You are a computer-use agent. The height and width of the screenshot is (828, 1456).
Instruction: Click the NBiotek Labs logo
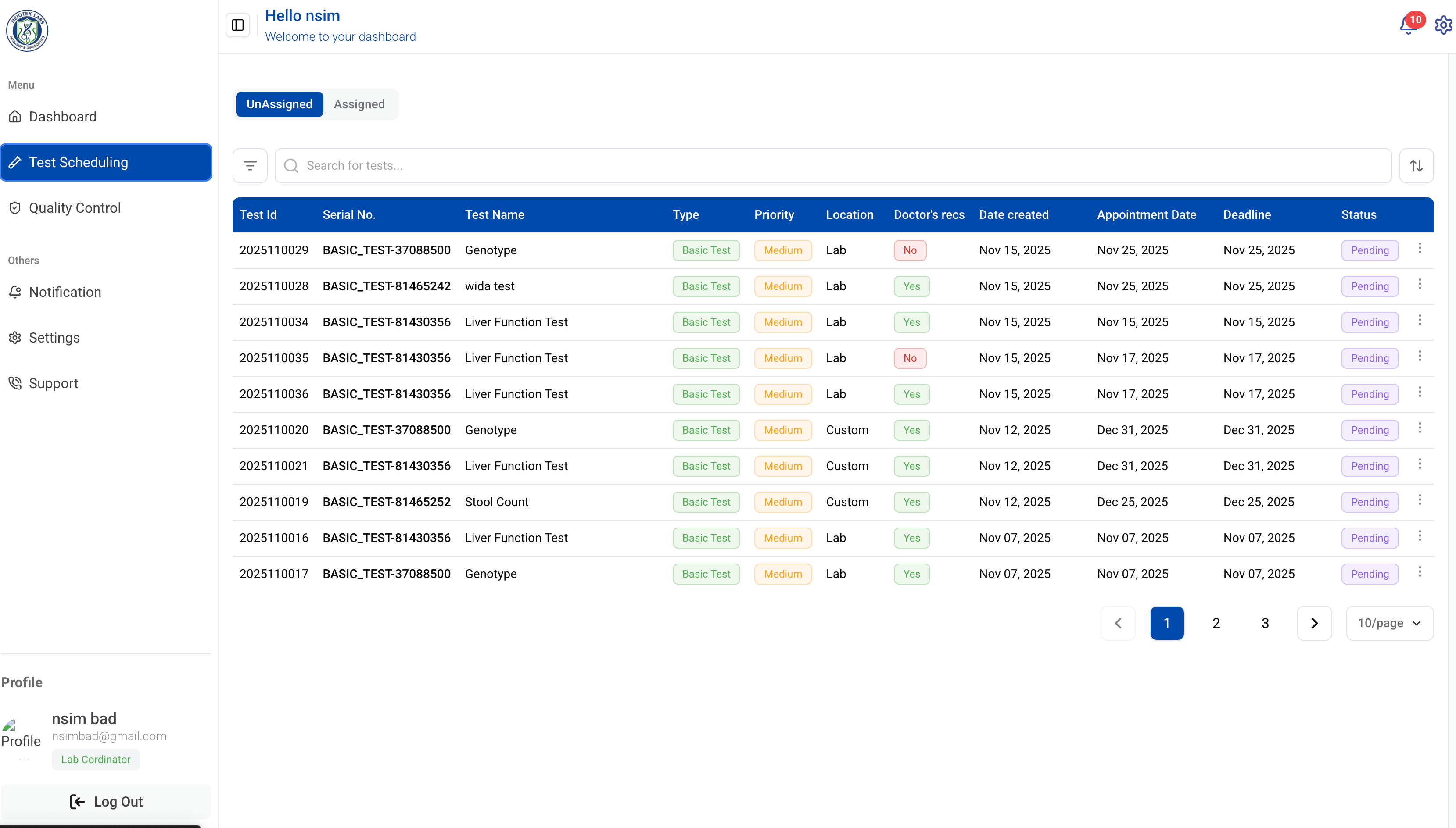click(x=27, y=31)
